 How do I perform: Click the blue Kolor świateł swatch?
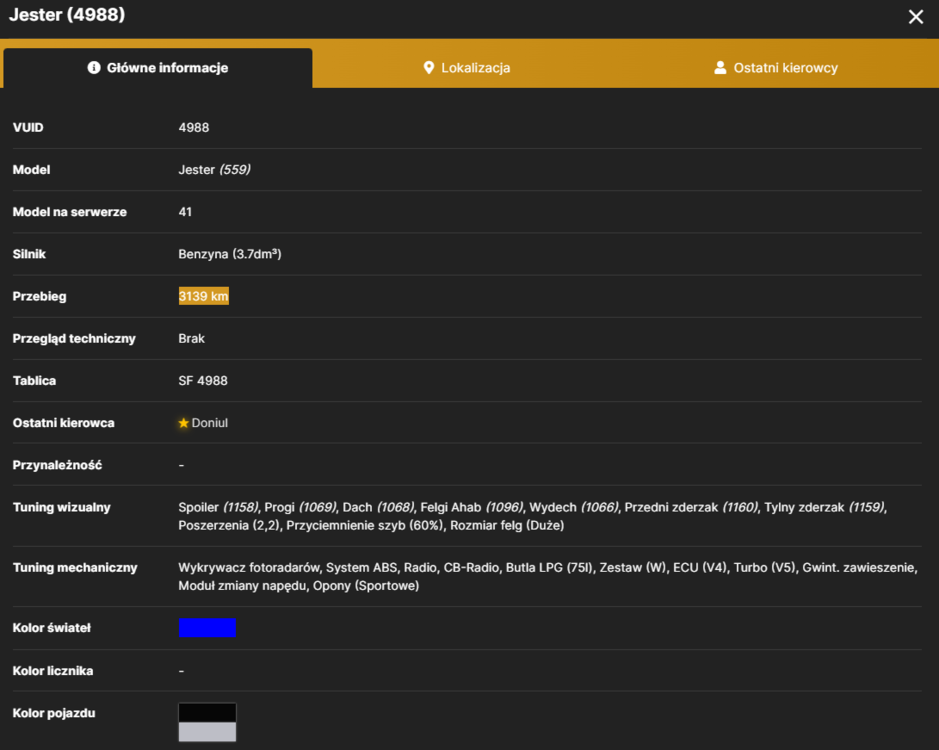coord(207,628)
